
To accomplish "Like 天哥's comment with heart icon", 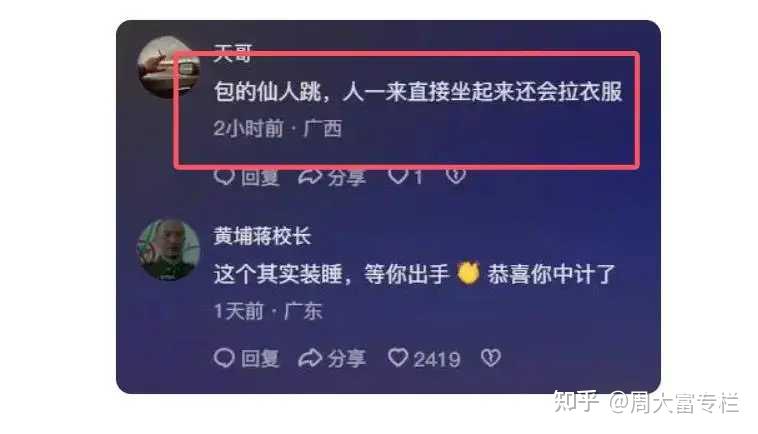I will point(398,177).
